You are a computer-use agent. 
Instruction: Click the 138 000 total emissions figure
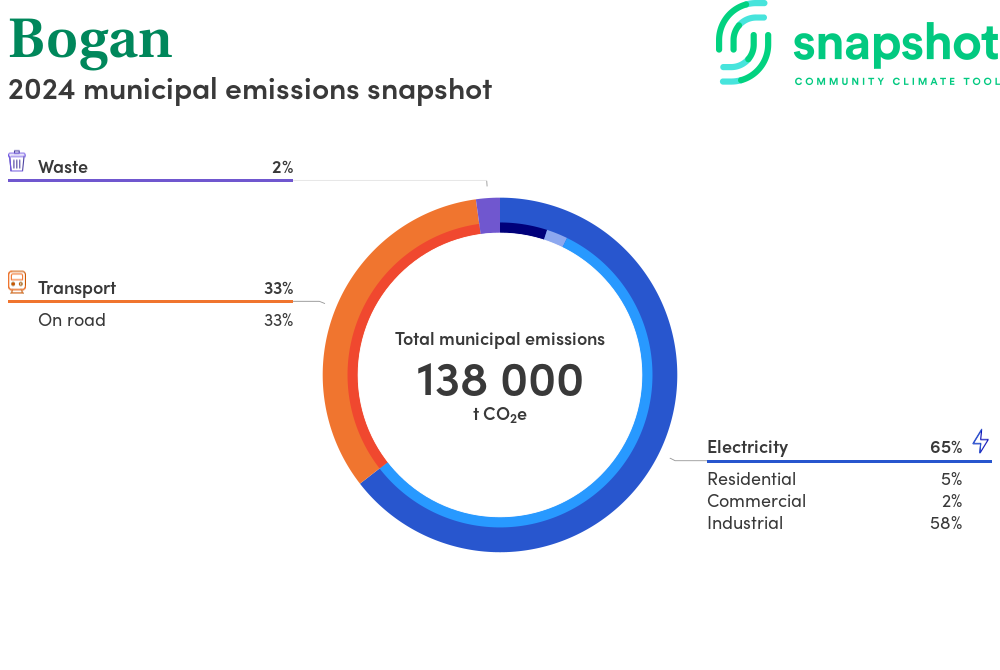point(499,381)
